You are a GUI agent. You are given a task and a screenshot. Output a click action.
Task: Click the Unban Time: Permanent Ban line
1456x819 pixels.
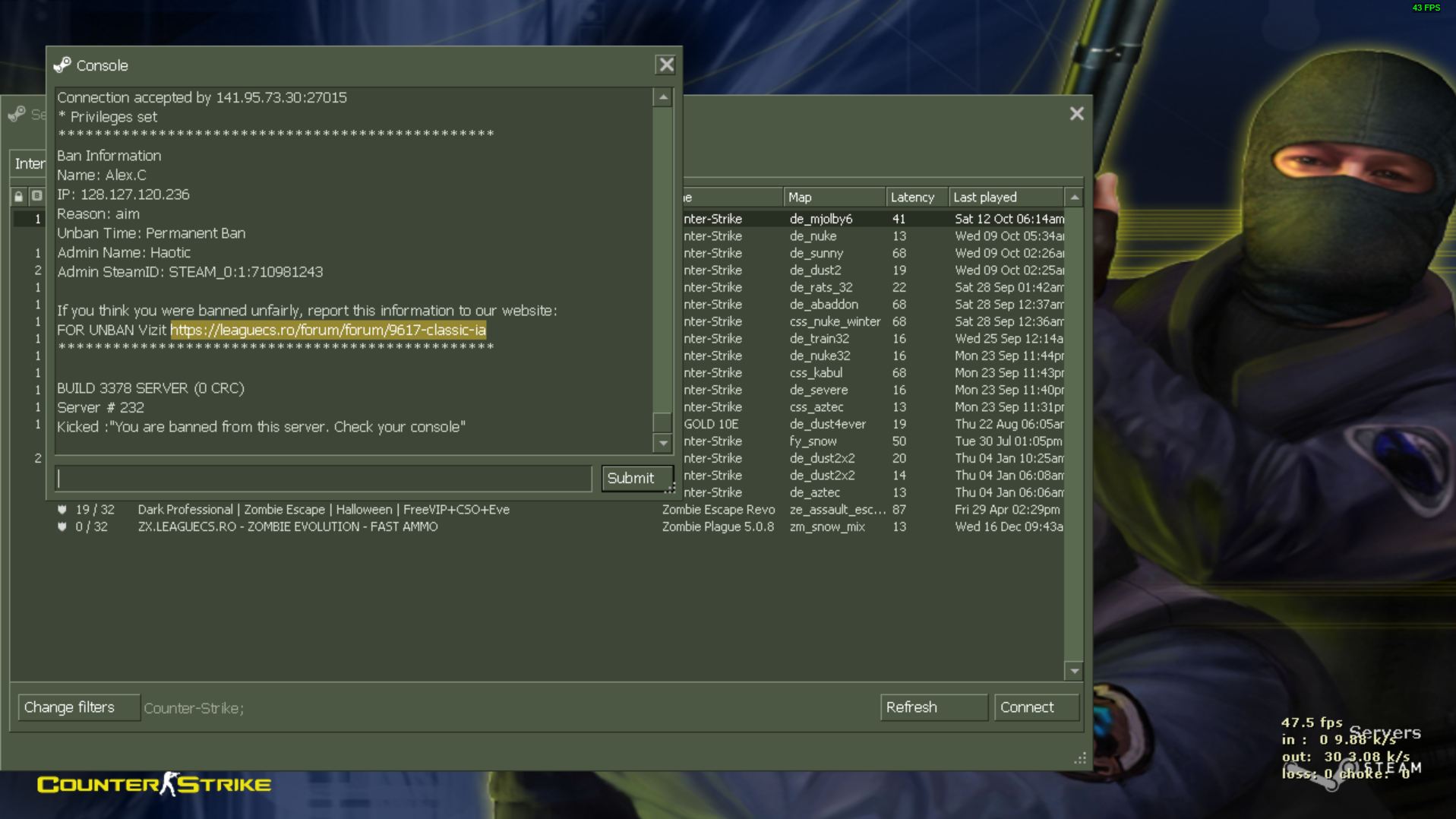151,233
